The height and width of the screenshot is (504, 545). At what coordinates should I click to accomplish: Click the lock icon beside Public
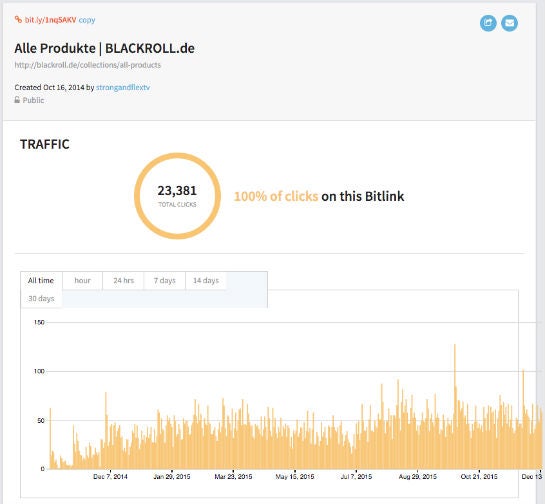17,100
